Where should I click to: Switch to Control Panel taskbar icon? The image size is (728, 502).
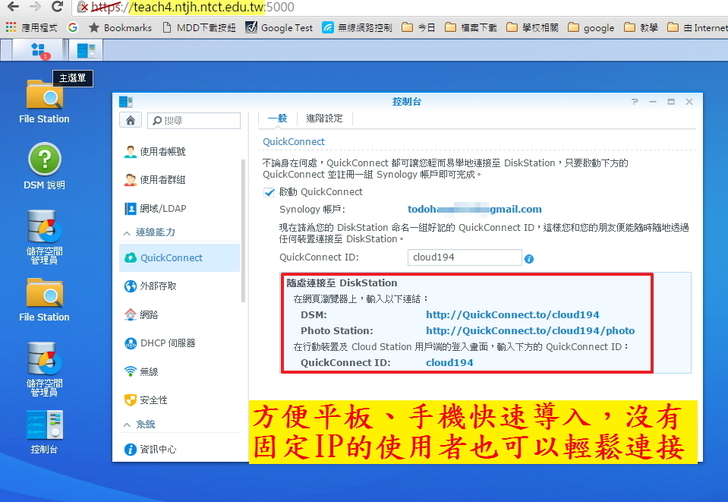(x=86, y=50)
